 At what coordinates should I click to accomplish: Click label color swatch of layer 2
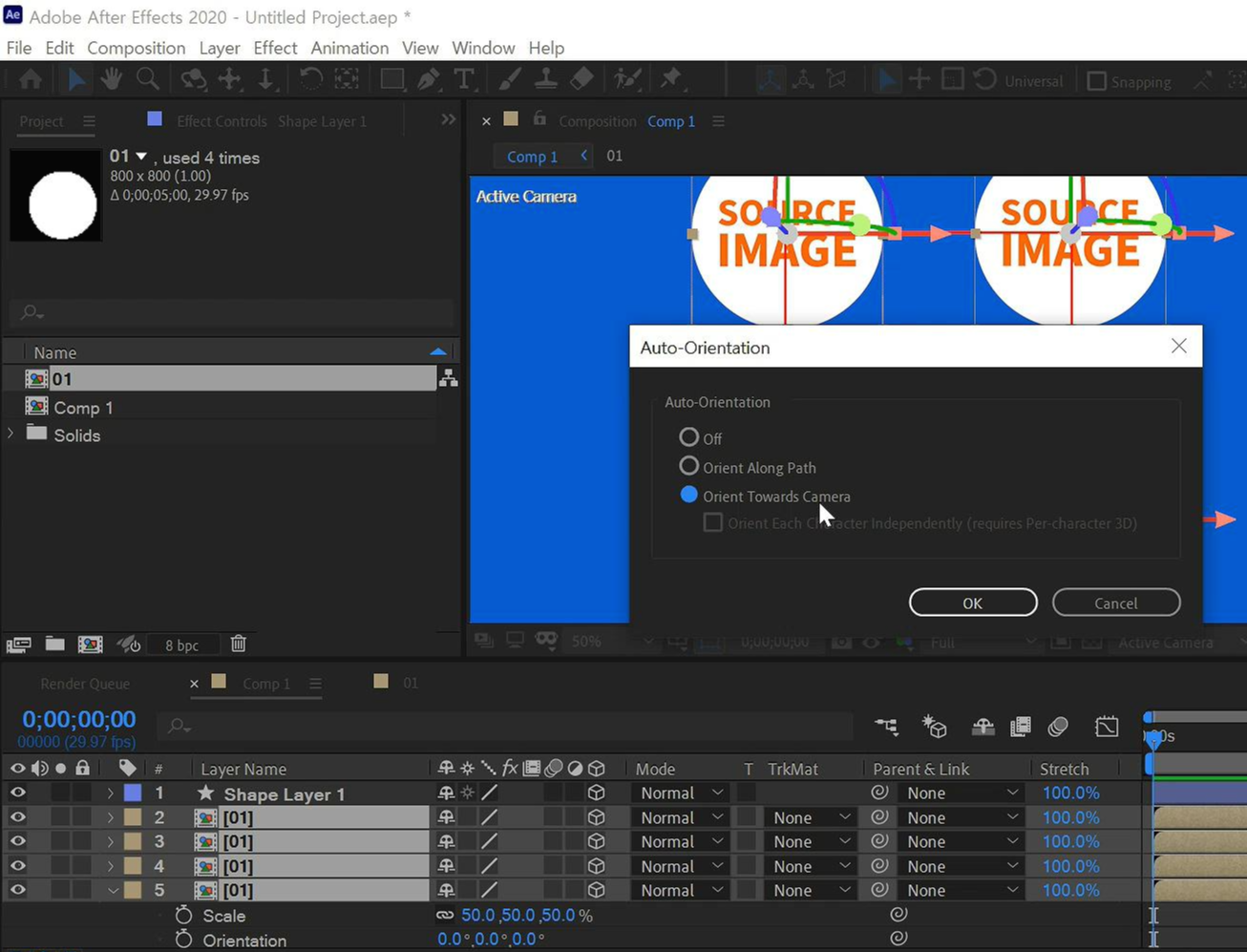tap(133, 817)
